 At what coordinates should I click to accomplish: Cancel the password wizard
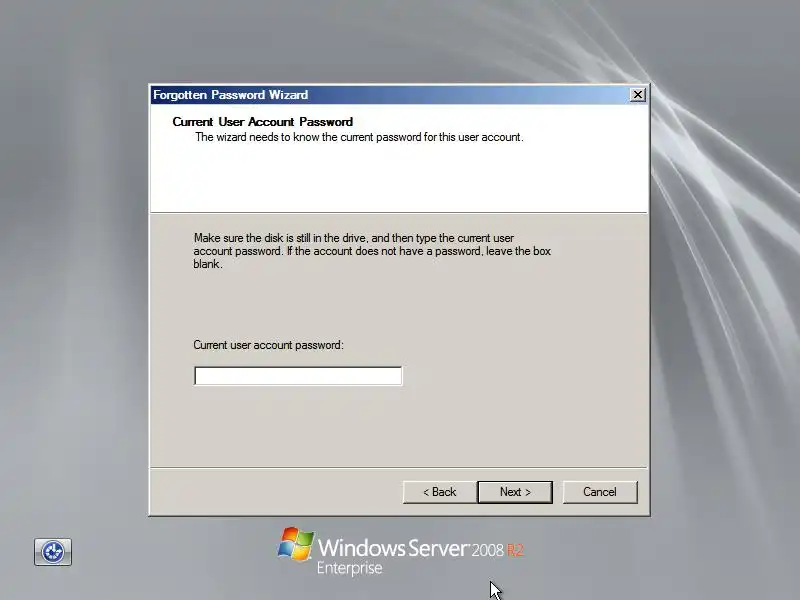pyautogui.click(x=600, y=492)
